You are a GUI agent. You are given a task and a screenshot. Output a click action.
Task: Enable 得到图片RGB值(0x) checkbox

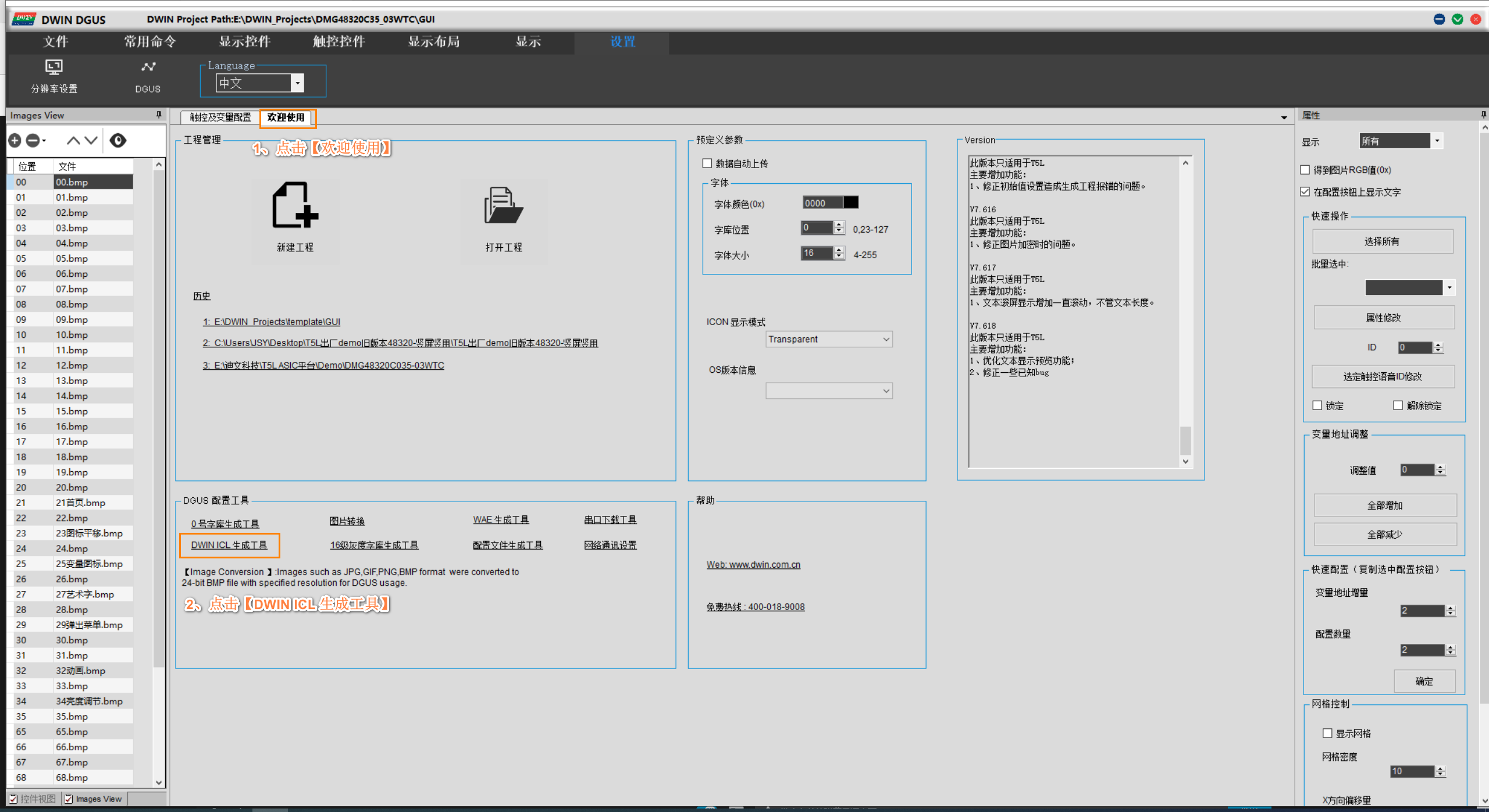pyautogui.click(x=1305, y=170)
